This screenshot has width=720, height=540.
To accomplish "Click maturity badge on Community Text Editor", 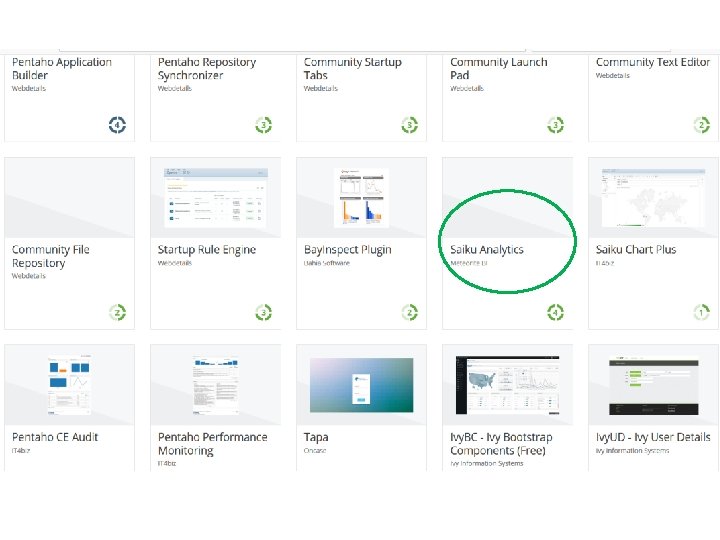I will (x=702, y=124).
